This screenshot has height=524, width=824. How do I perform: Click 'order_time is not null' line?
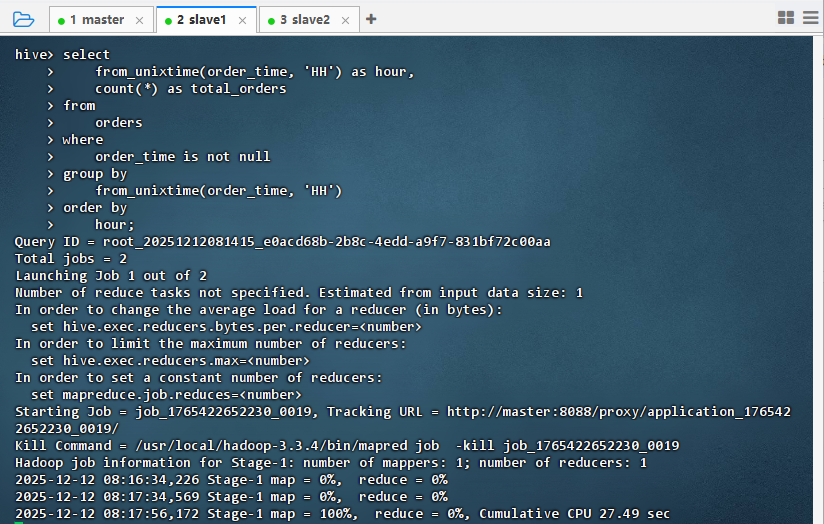[x=183, y=157]
